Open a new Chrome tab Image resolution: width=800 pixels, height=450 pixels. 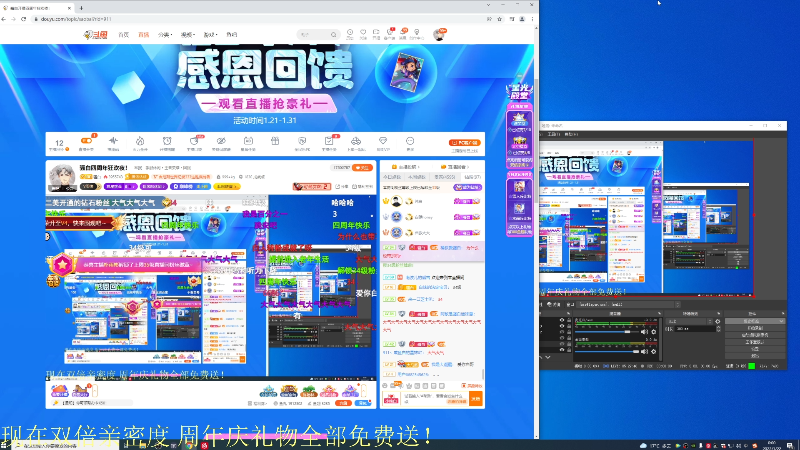point(81,8)
